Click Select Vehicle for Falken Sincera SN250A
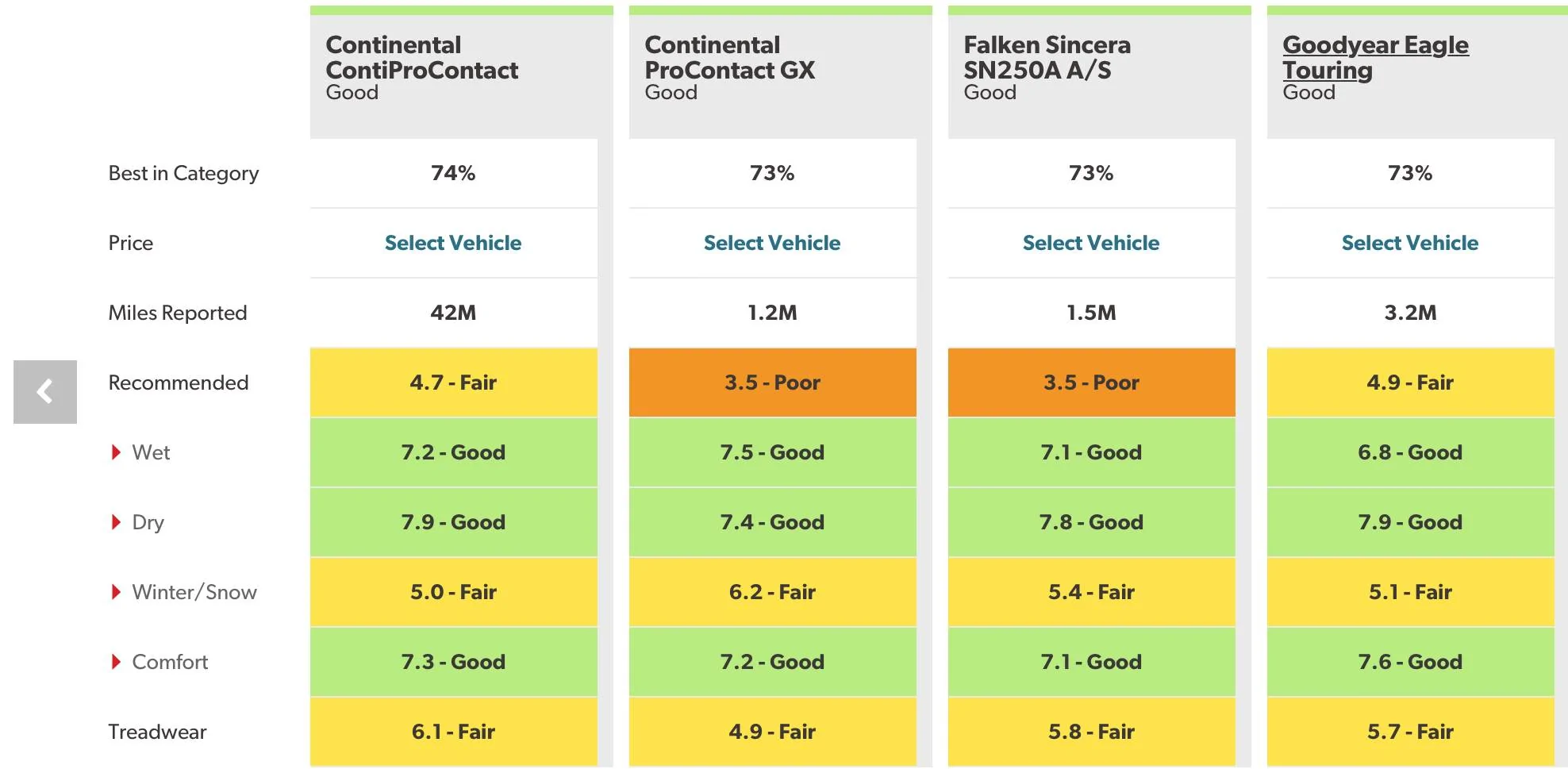 click(x=1091, y=243)
